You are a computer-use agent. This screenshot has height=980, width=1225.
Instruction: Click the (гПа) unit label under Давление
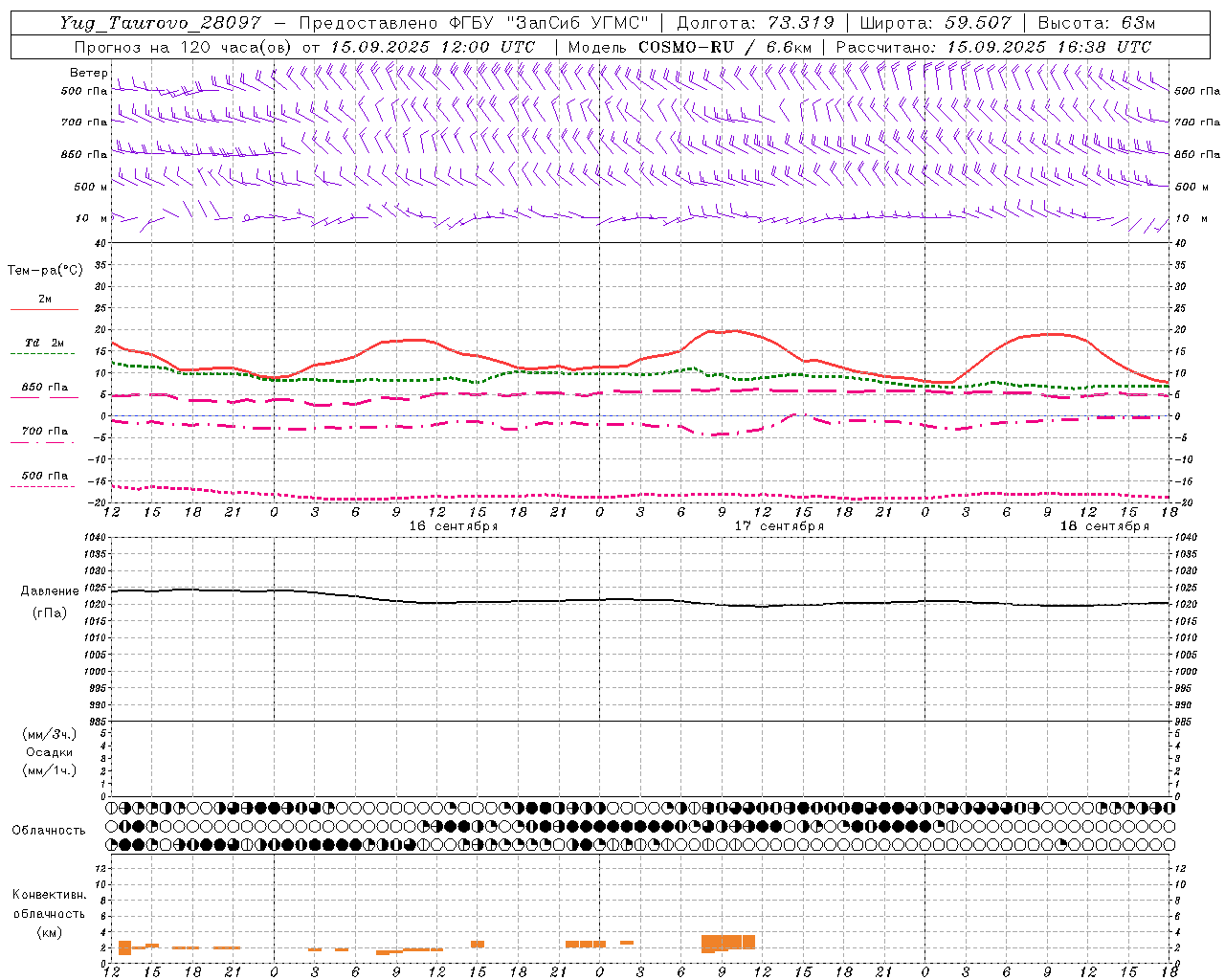[50, 612]
